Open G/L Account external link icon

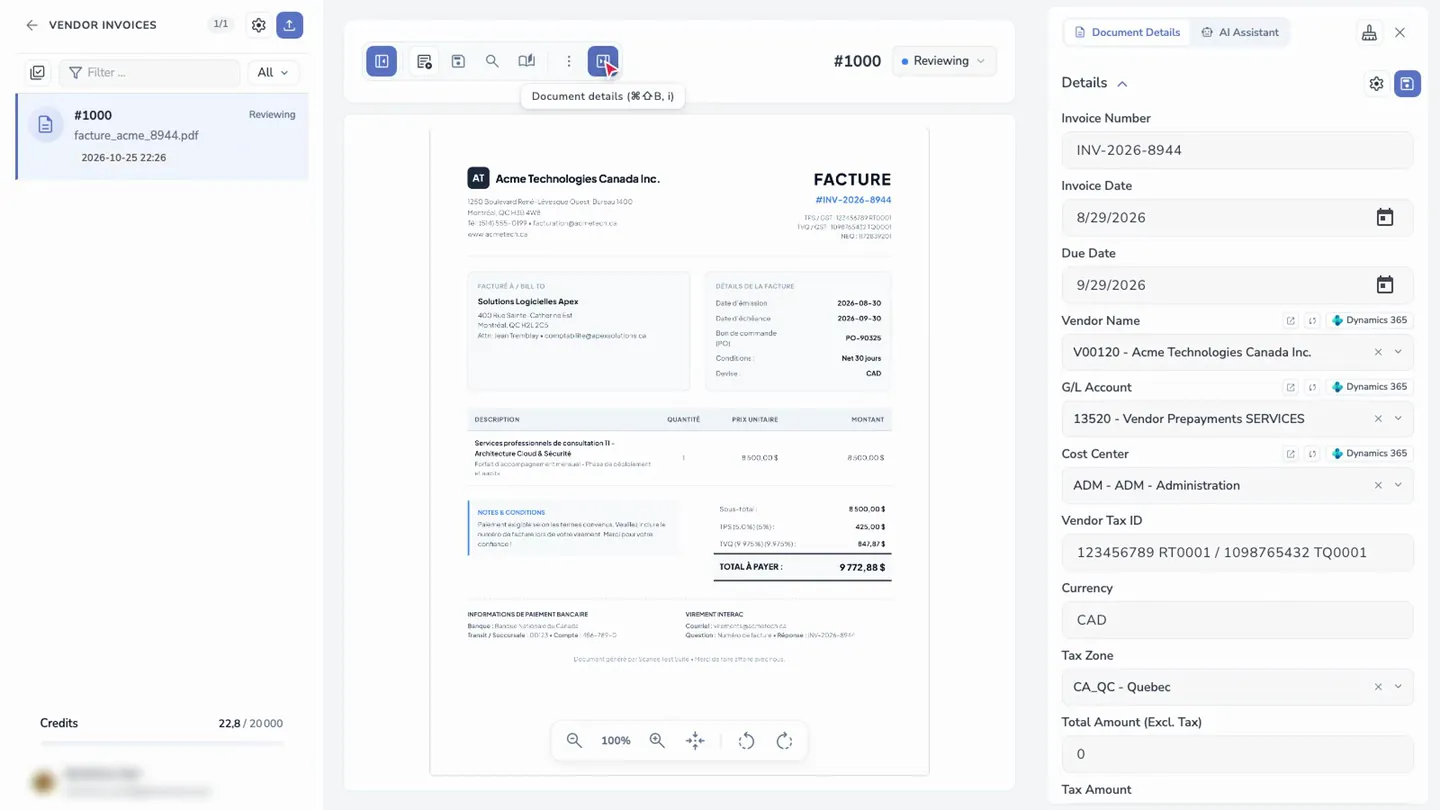(1291, 387)
